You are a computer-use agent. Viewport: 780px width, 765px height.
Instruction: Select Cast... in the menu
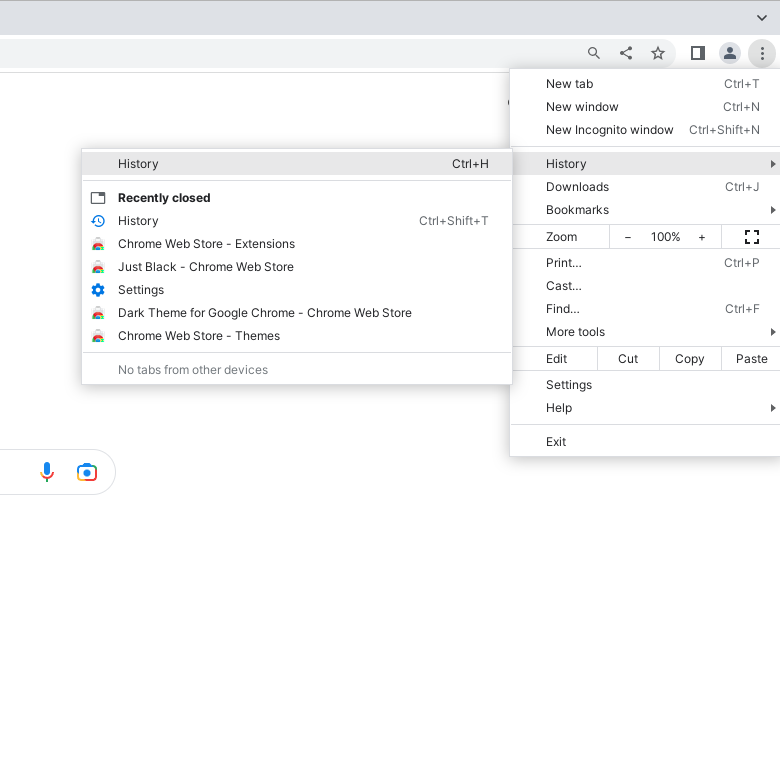coord(645,286)
